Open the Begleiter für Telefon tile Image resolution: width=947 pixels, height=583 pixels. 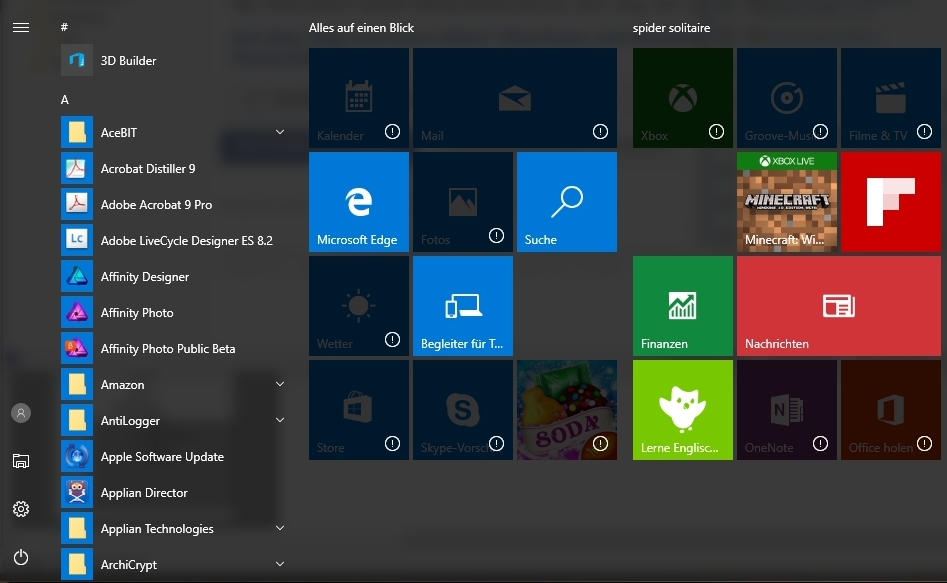pyautogui.click(x=463, y=306)
